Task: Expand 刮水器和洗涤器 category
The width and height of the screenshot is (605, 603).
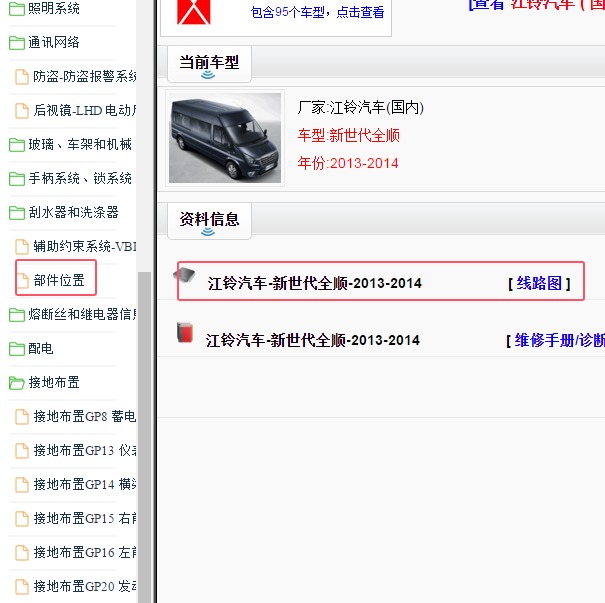Action: tap(73, 212)
